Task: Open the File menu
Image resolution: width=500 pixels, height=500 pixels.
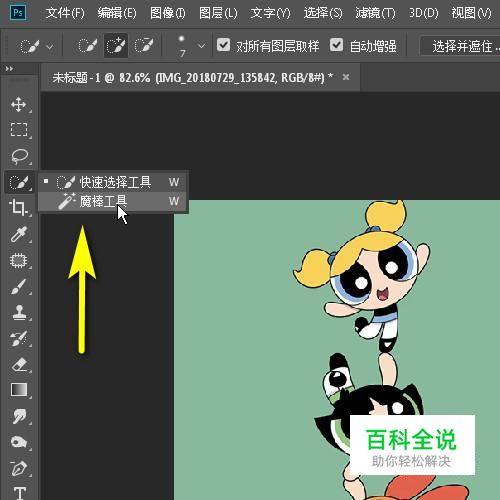Action: point(65,13)
